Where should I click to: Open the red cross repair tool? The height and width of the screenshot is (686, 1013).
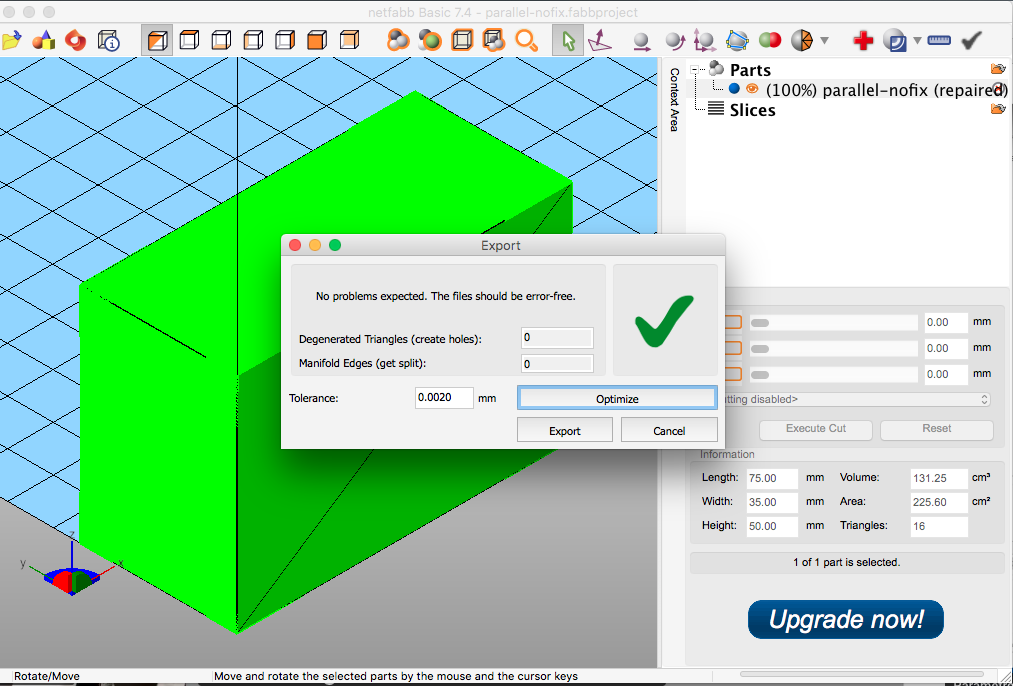[x=862, y=41]
